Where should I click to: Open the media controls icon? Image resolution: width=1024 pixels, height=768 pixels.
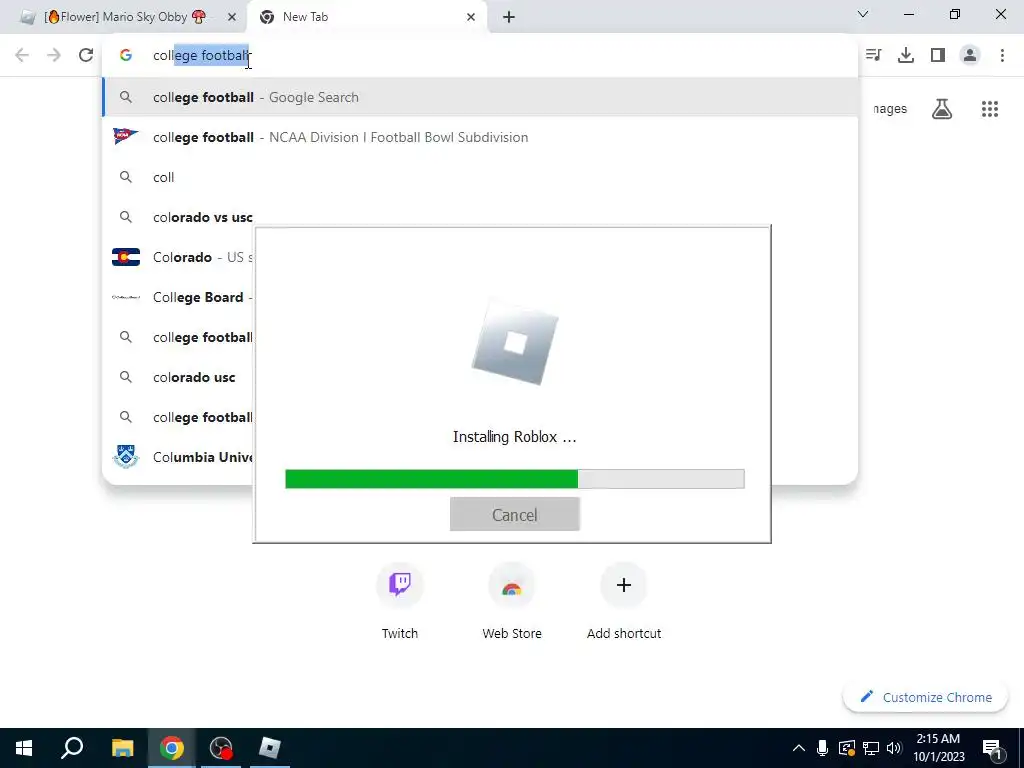(873, 56)
